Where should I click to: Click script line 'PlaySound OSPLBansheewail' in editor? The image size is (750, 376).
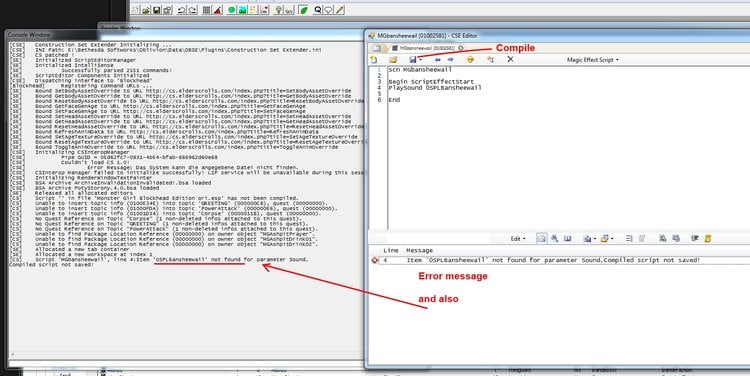tap(435, 88)
